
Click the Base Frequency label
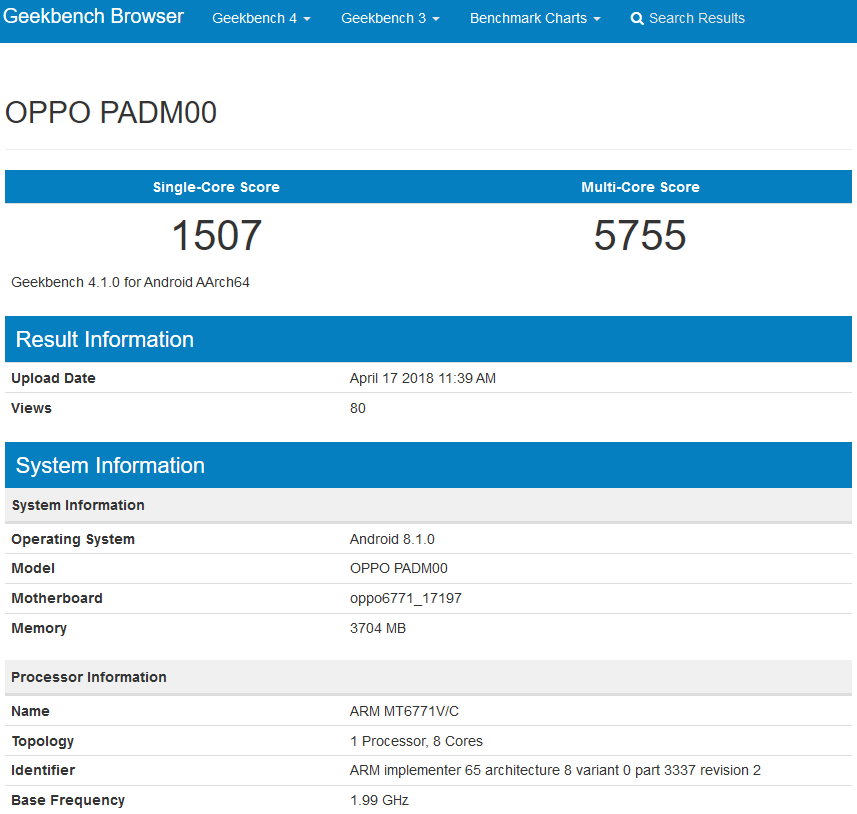(x=68, y=800)
